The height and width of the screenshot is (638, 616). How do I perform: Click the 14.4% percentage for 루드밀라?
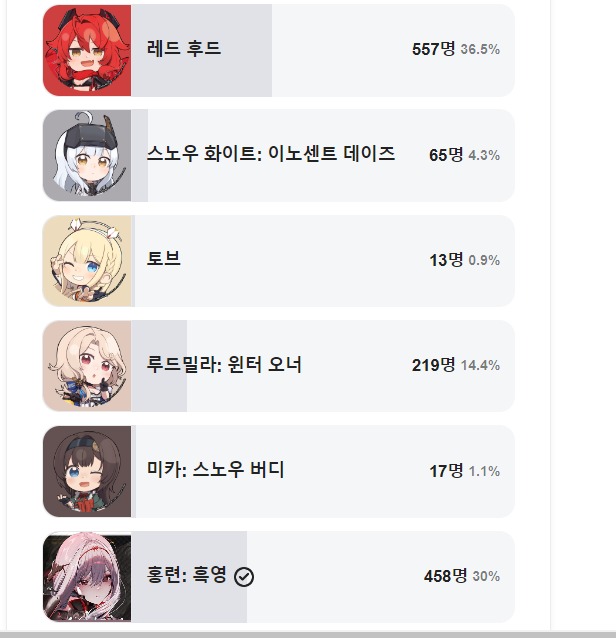pos(480,365)
